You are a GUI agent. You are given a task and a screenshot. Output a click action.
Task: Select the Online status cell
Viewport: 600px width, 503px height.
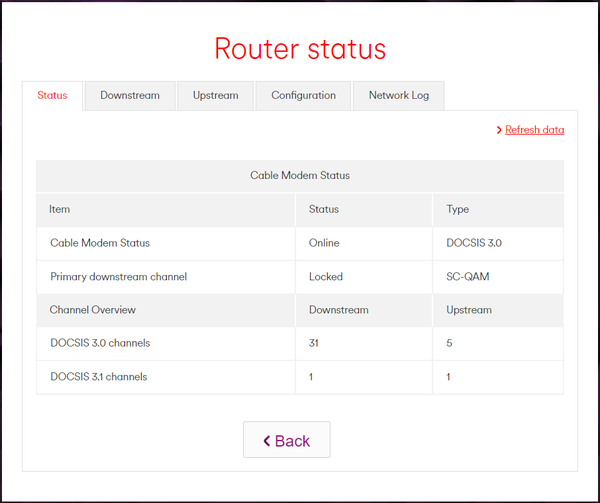tap(324, 243)
